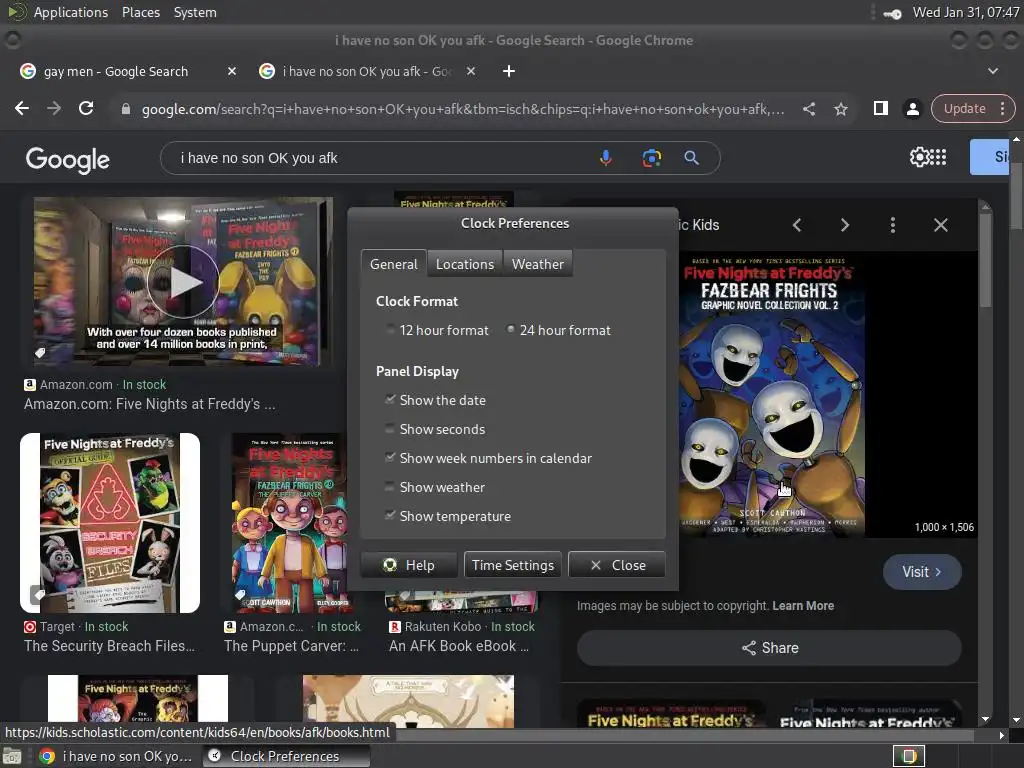Click the preview panel vertical scrollbar
Viewport: 1024px width, 768px height.
tap(985, 261)
